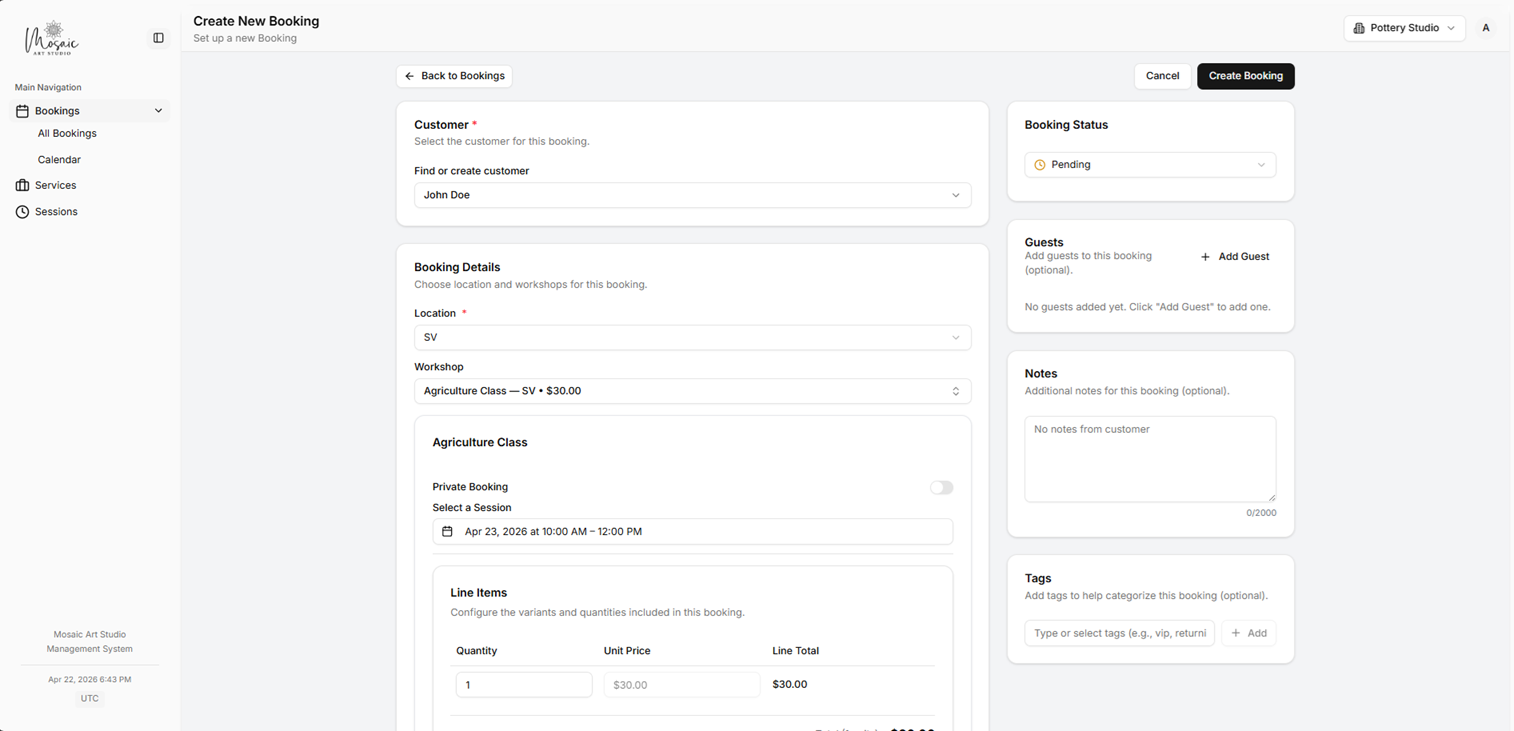Expand the Location dropdown showing SV
Screen dimensions: 1514x731
pos(693,337)
